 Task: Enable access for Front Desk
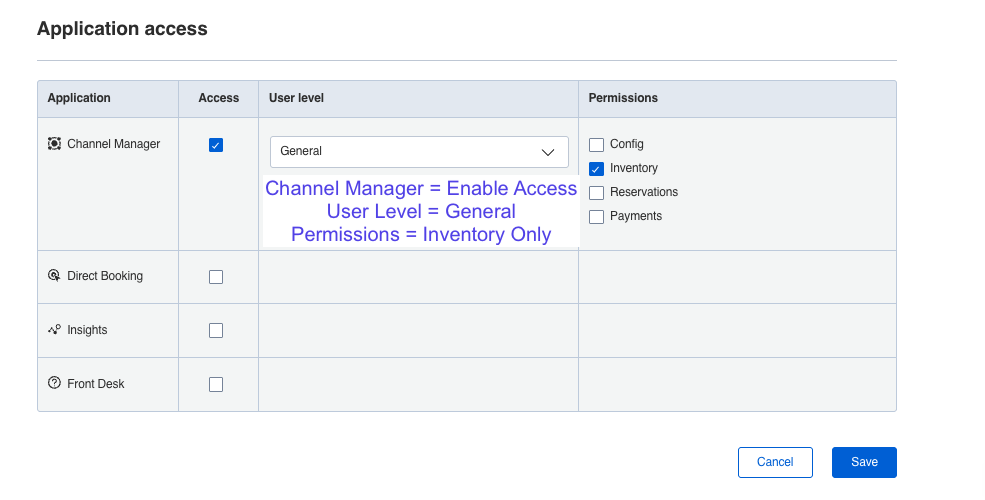216,385
